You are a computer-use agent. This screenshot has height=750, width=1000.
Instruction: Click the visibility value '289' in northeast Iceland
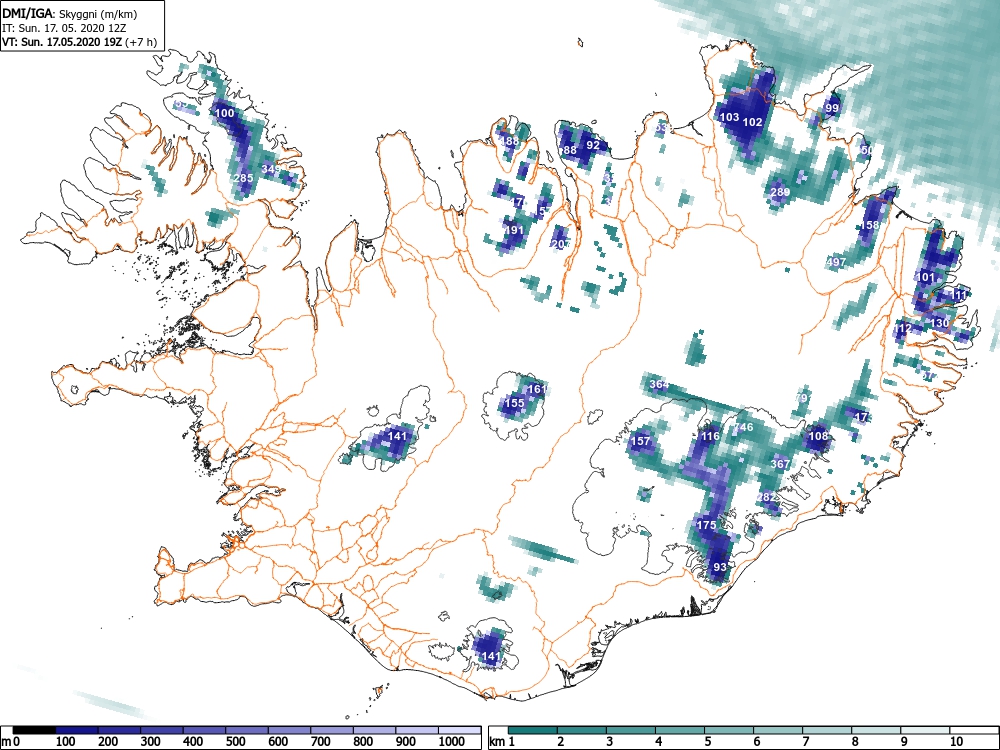point(780,192)
